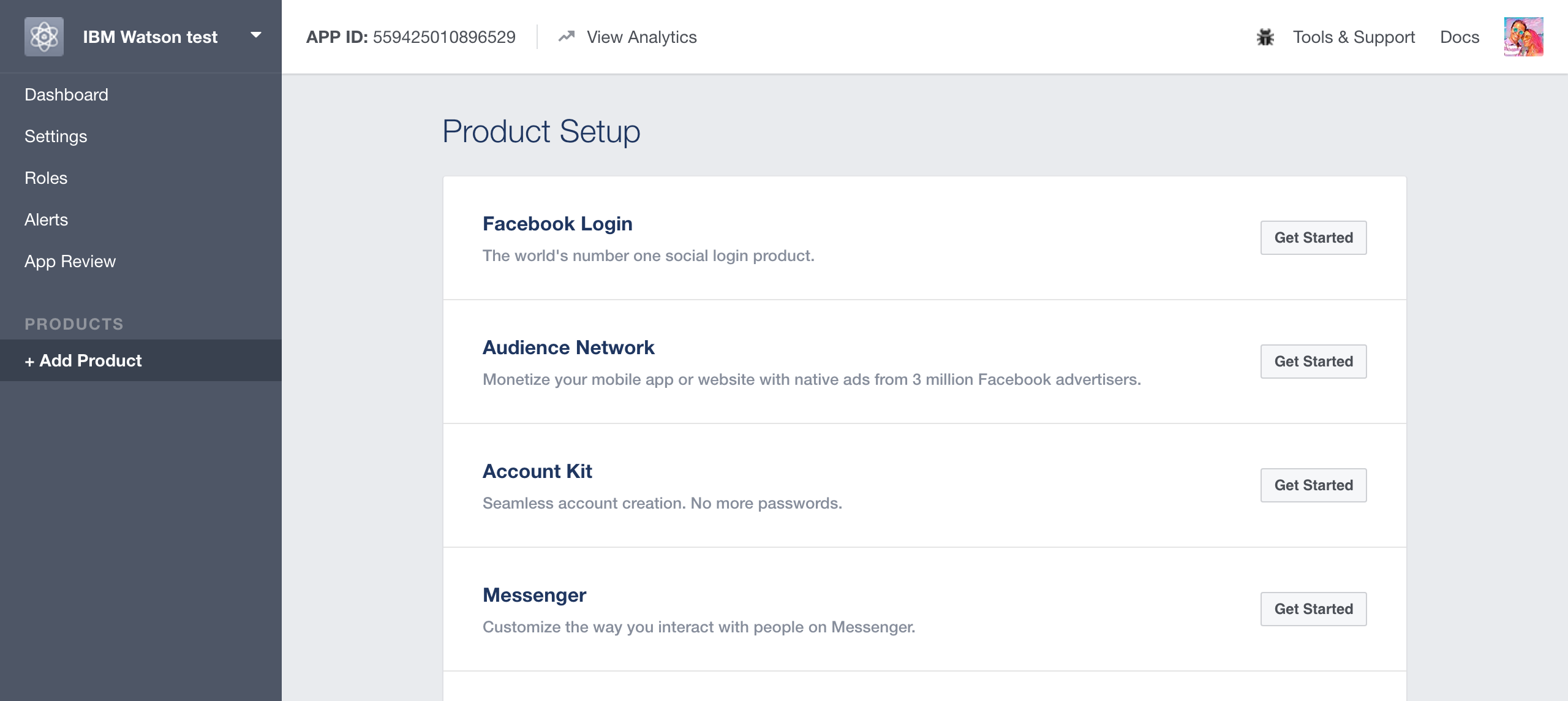Get Started with Account Kit
Image resolution: width=1568 pixels, height=701 pixels.
(x=1313, y=485)
